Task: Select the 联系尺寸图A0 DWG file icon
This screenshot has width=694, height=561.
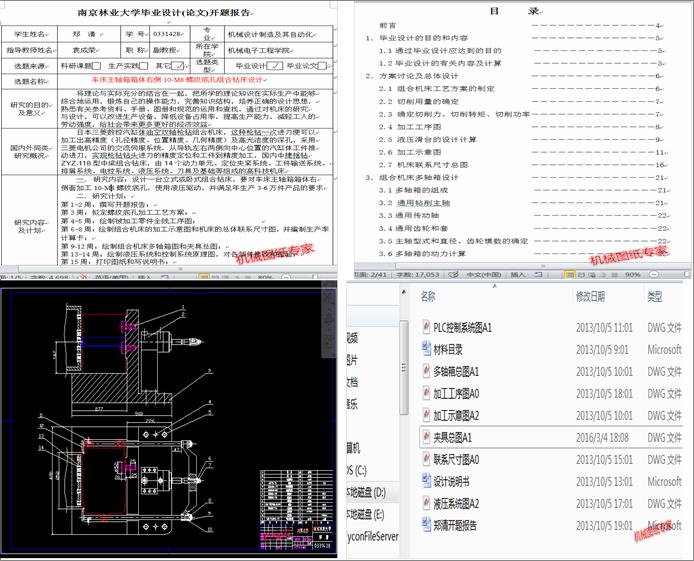Action: (426, 459)
